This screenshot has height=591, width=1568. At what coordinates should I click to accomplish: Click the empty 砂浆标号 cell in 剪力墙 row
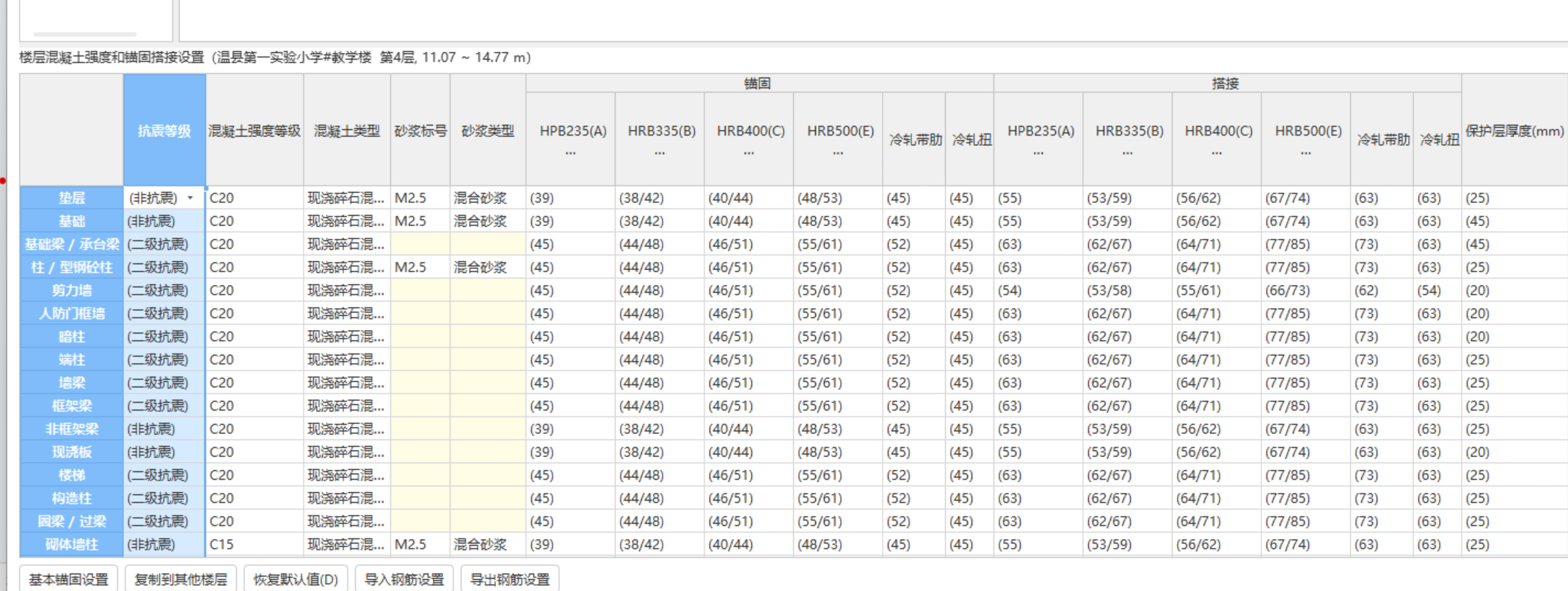click(420, 290)
